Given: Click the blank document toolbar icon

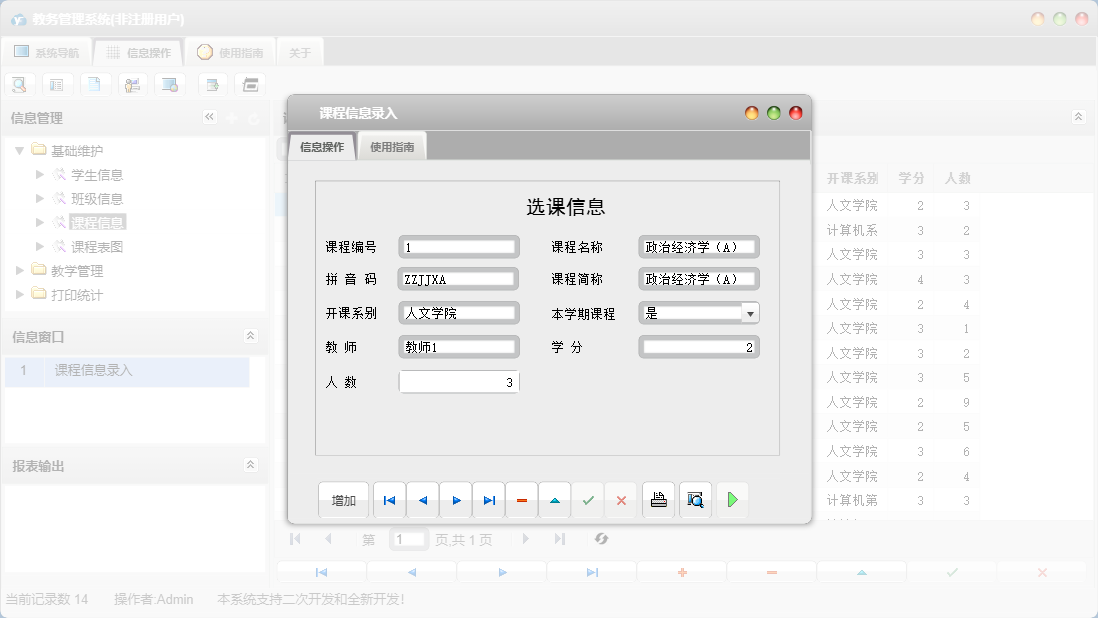Looking at the screenshot, I should pos(95,84).
